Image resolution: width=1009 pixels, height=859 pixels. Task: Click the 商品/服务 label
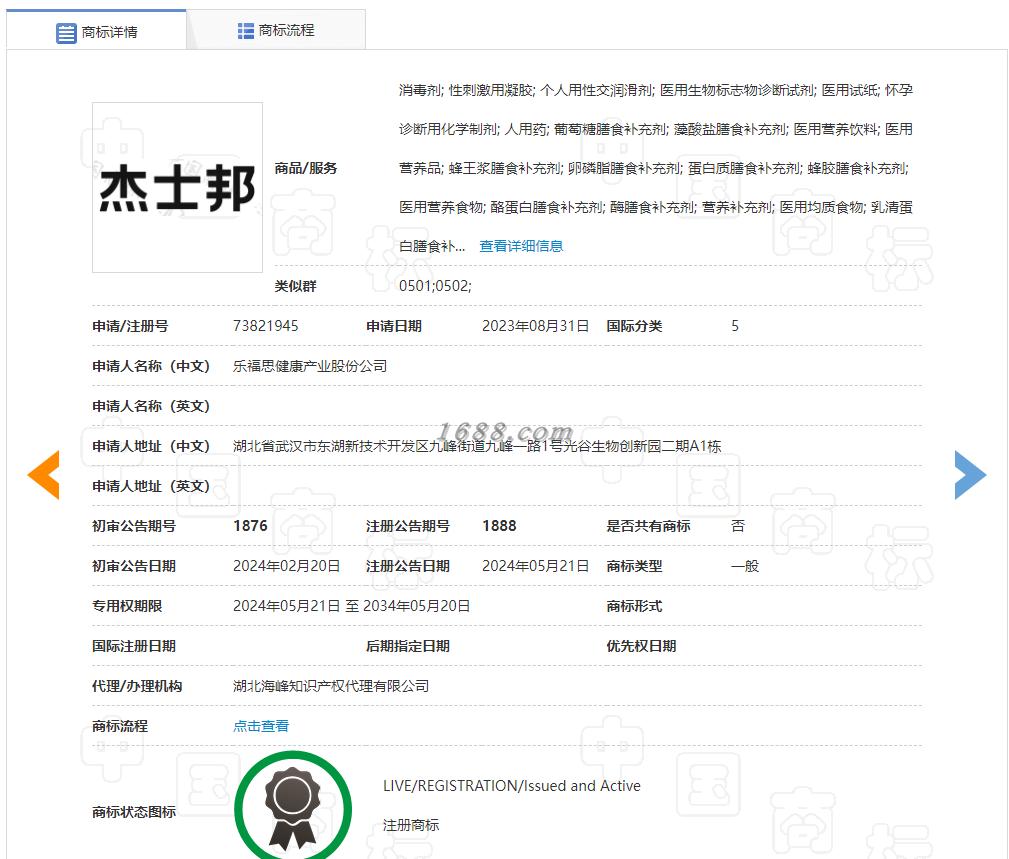pos(306,168)
